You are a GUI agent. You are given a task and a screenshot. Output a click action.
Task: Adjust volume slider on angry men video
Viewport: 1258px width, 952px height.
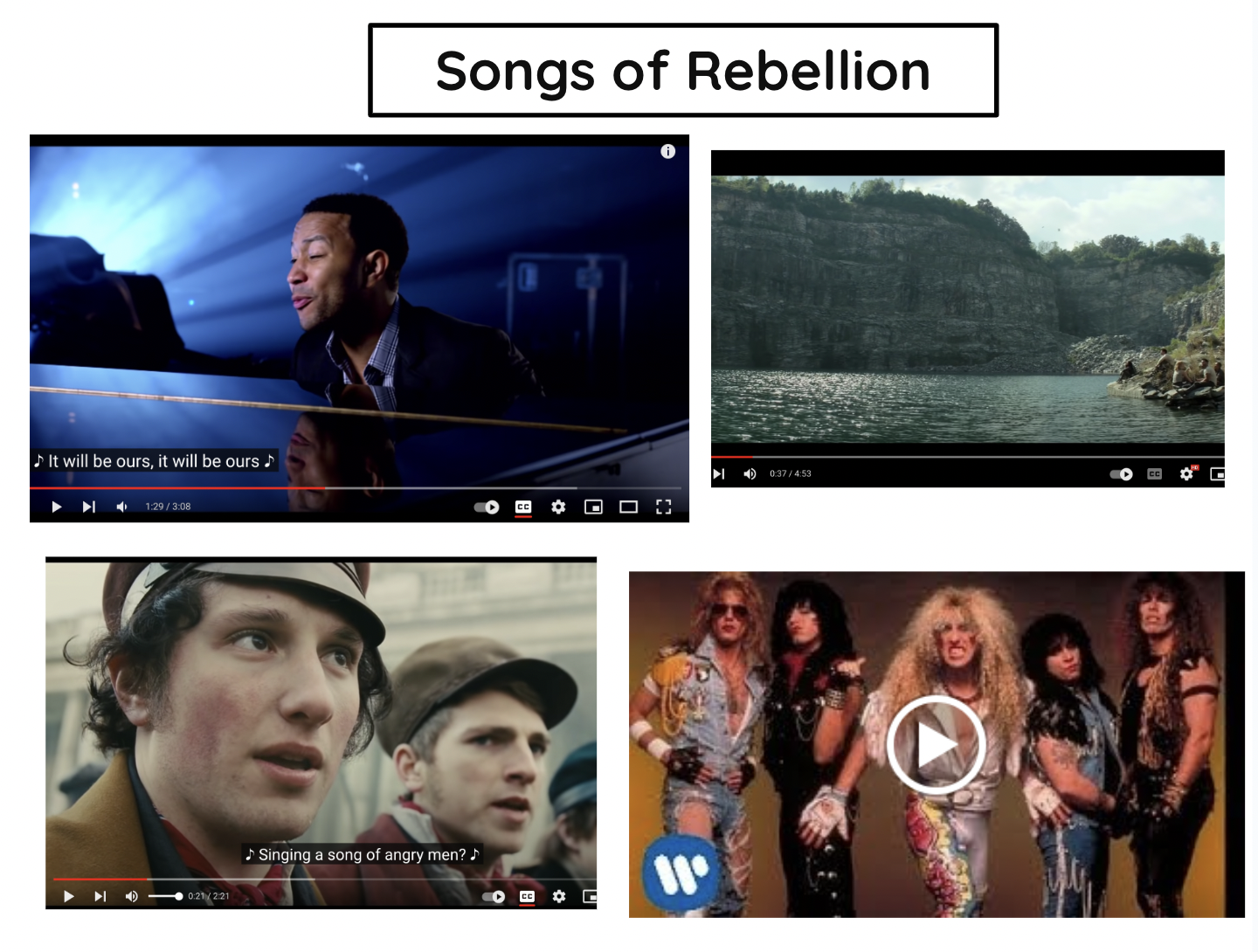(165, 896)
